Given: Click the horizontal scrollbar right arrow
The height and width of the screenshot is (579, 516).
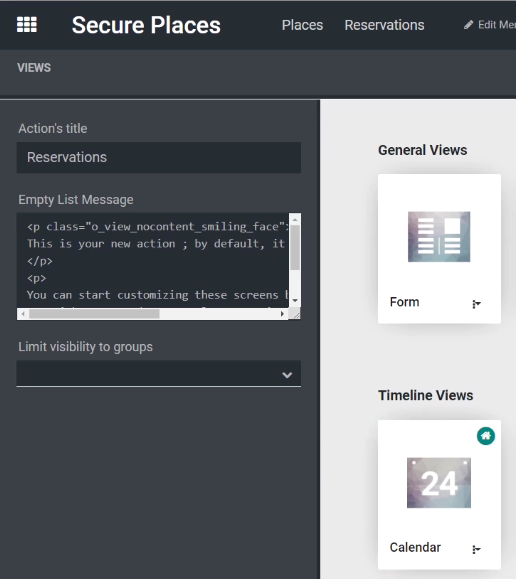Looking at the screenshot, I should pos(282,314).
